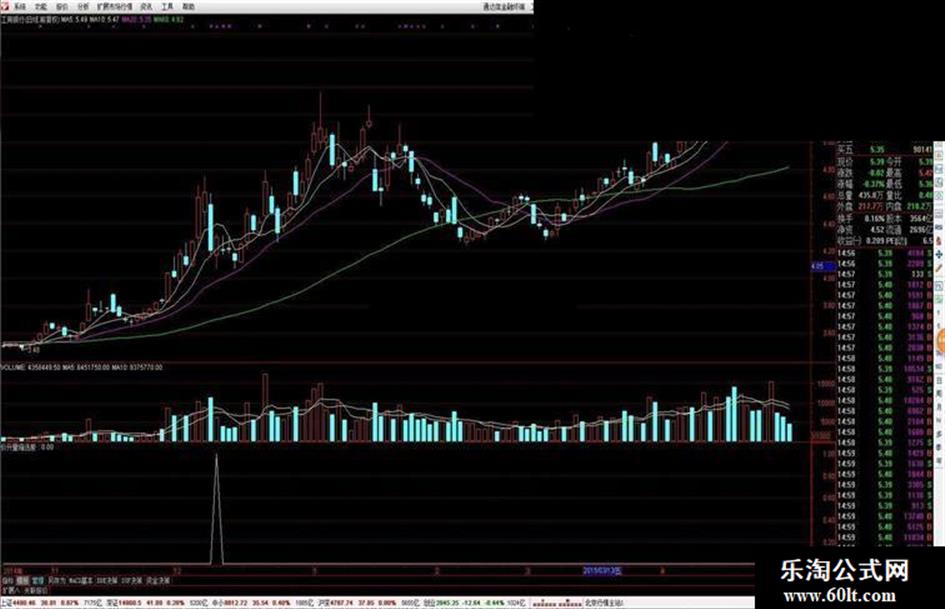The image size is (945, 609).
Task: Click the 工商银行 chart title with MA values
Action: [x=92, y=19]
